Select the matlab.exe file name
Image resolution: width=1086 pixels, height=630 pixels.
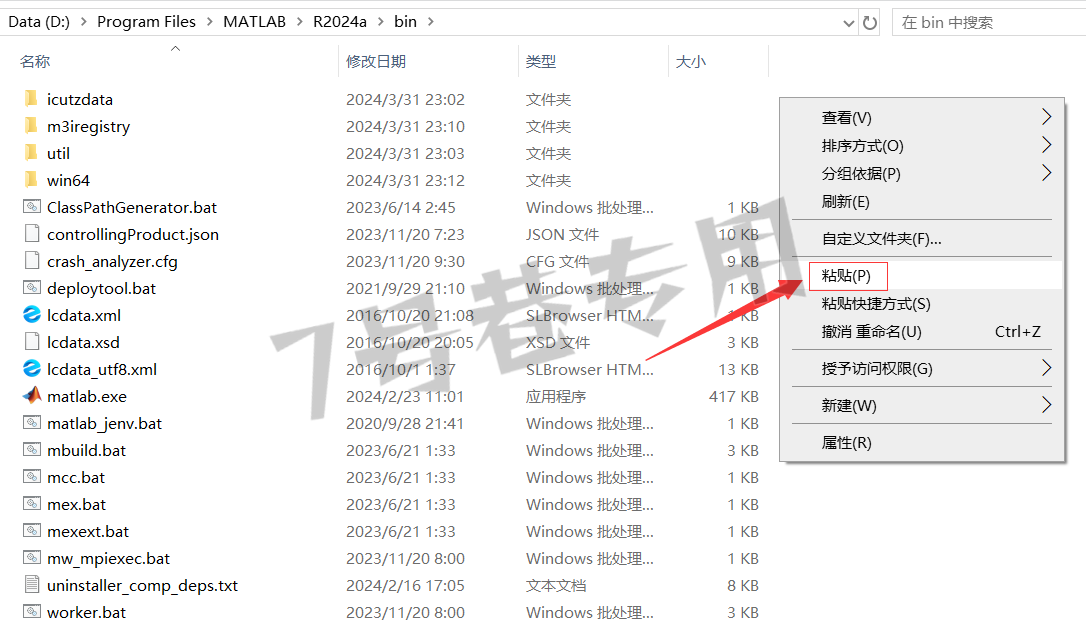[x=87, y=397]
